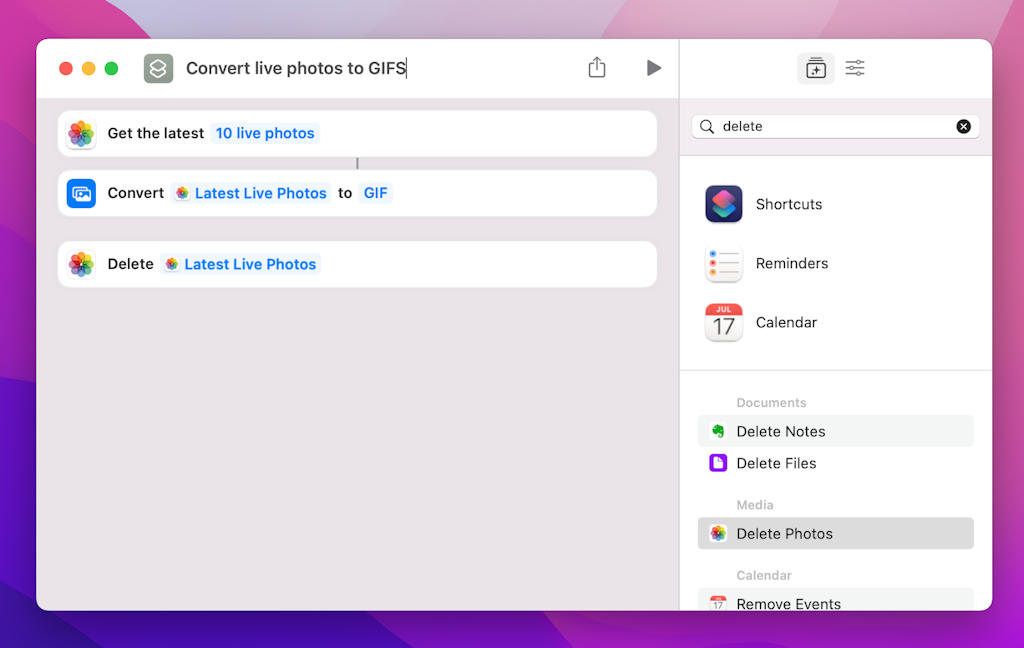Run the shortcut with the play icon

click(654, 67)
